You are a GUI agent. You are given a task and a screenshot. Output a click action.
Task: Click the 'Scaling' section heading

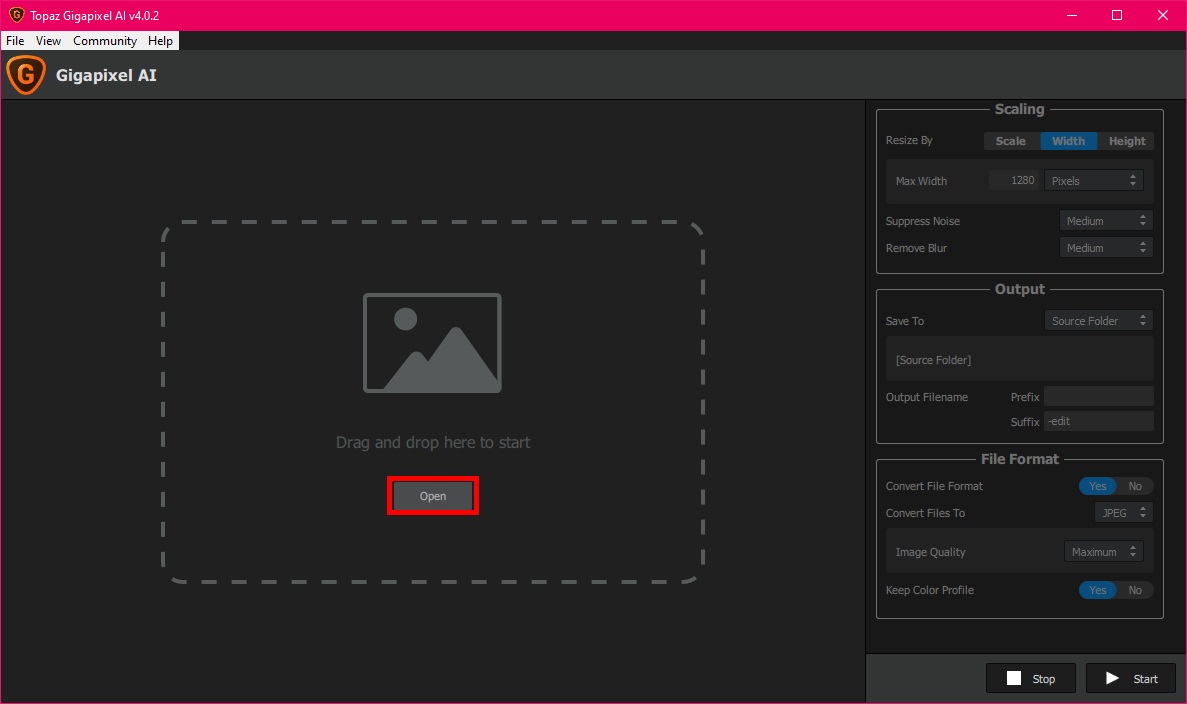tap(1019, 109)
